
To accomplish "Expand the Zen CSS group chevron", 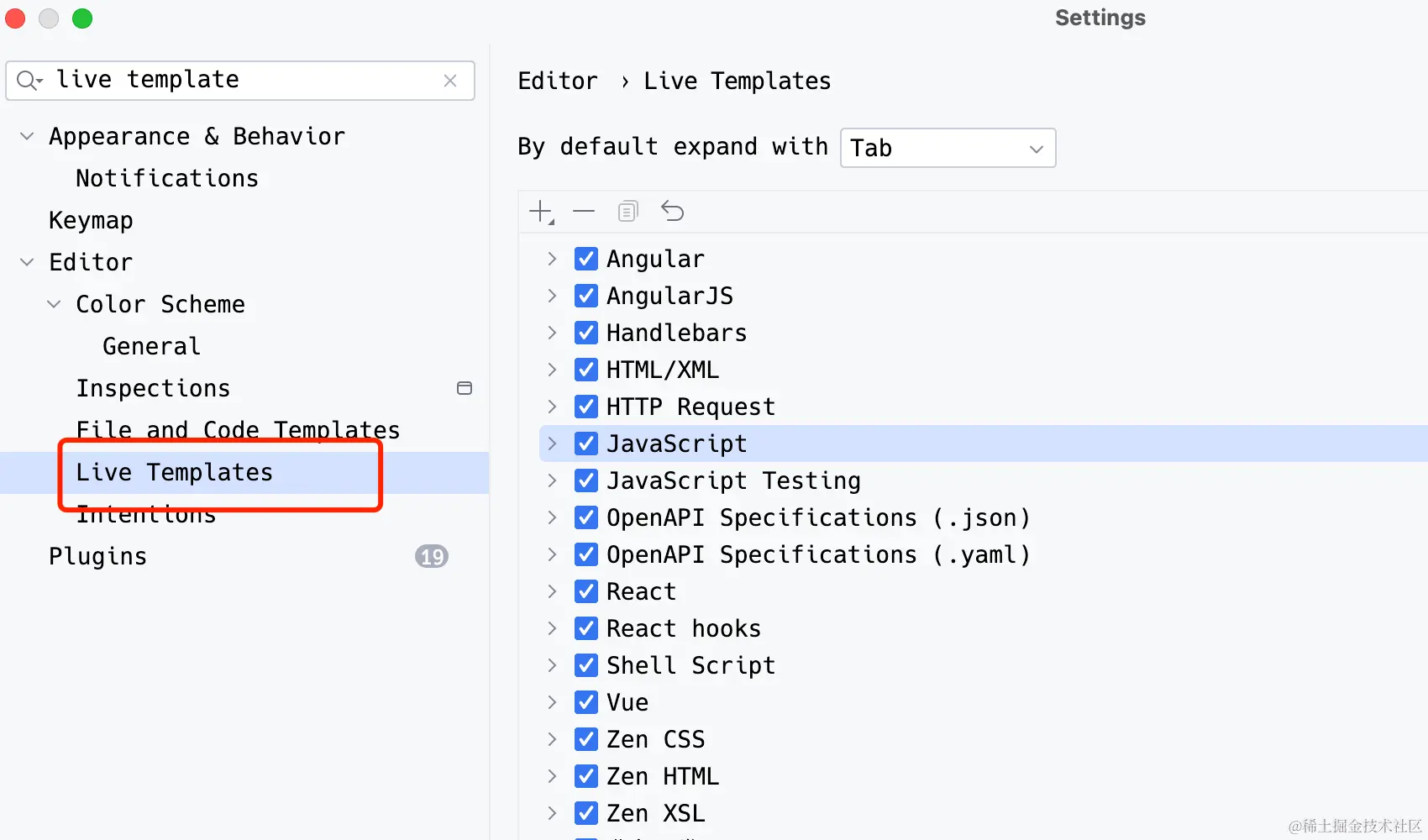I will 552,739.
